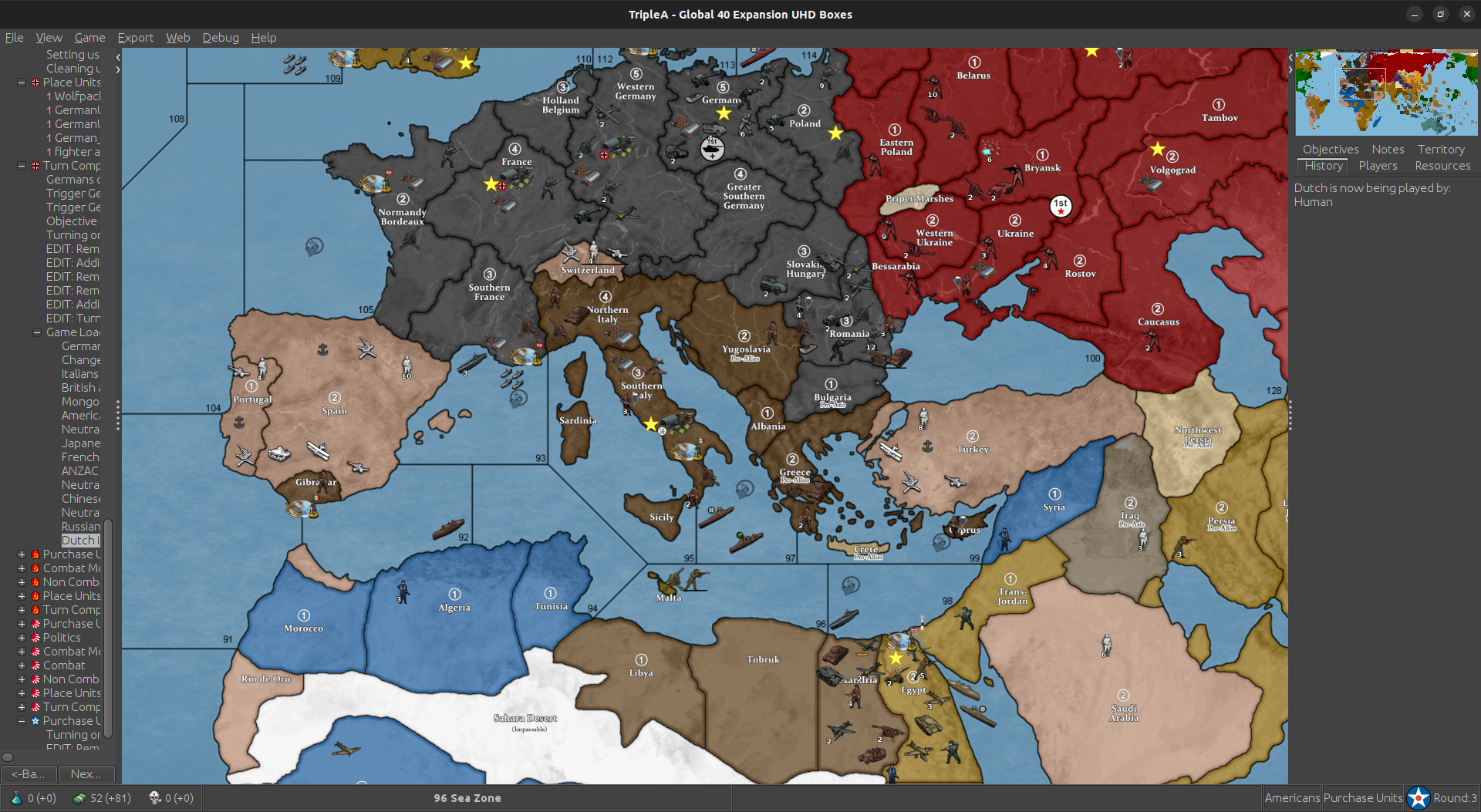The width and height of the screenshot is (1481, 812).
Task: Click the star marker near Volgograd
Action: (x=1157, y=148)
